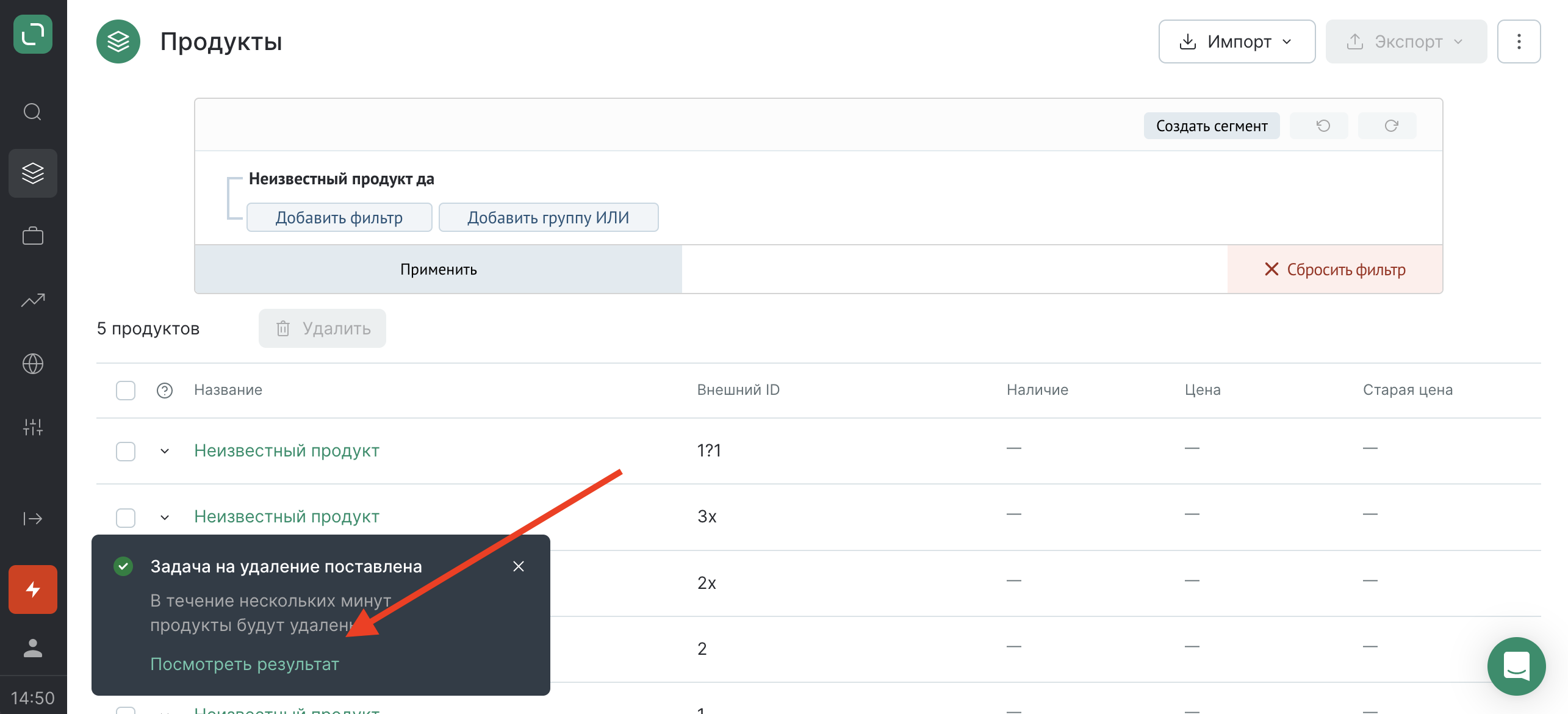Click Сбросить фильтр button
This screenshot has width=1568, height=714.
point(1335,269)
